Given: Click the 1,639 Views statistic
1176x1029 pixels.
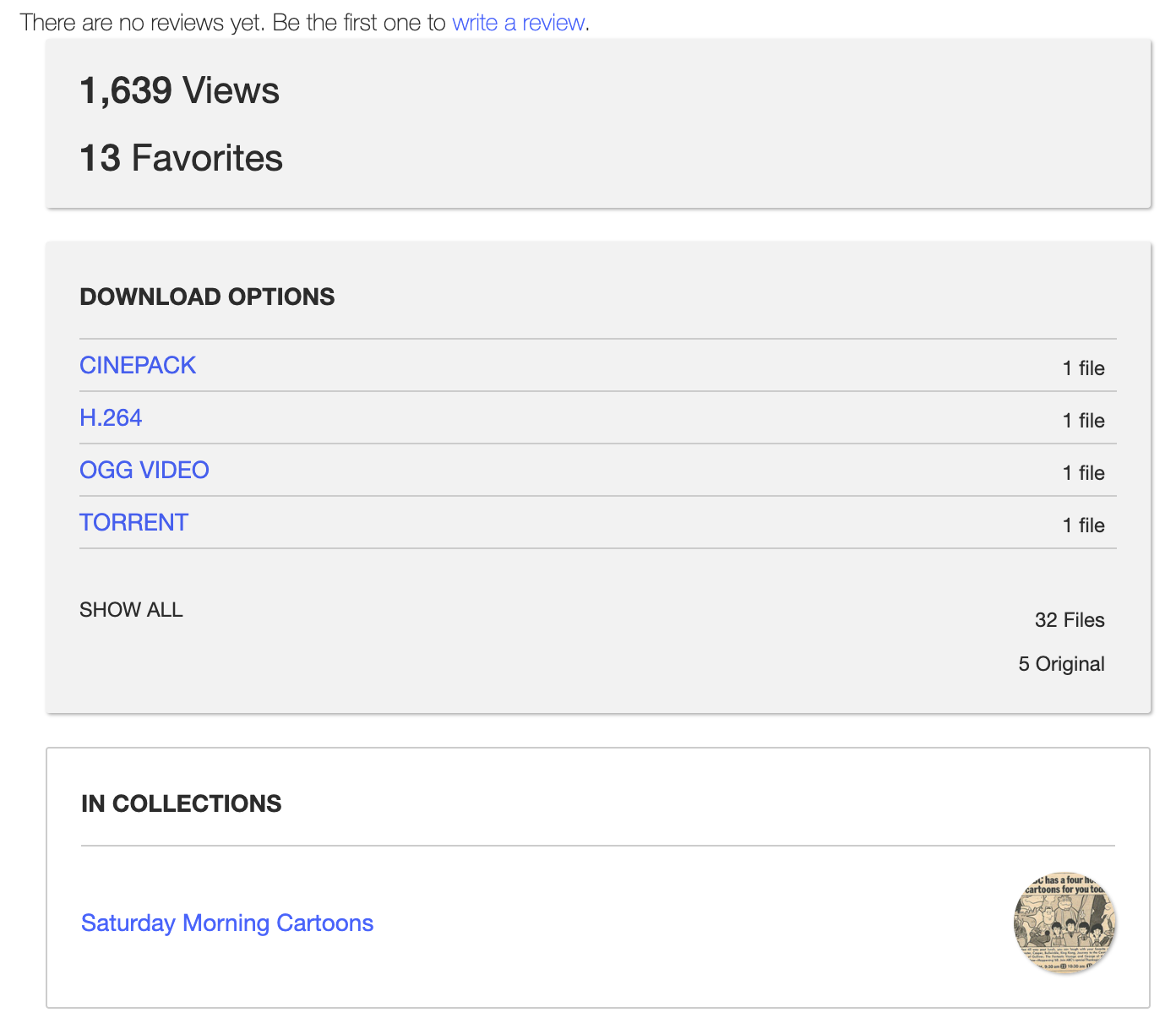Looking at the screenshot, I should [179, 90].
